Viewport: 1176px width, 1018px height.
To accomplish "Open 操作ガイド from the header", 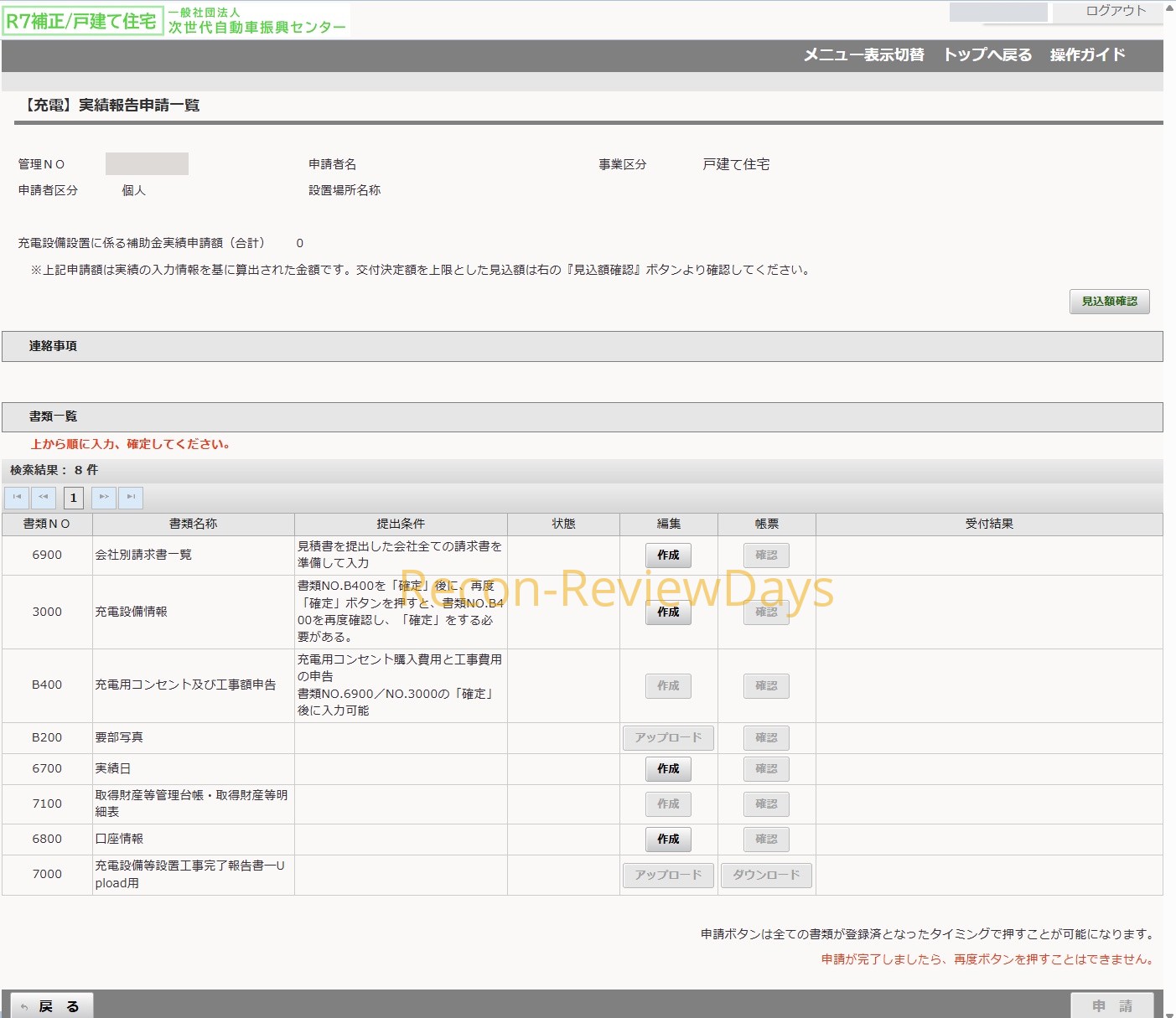I will [1087, 55].
